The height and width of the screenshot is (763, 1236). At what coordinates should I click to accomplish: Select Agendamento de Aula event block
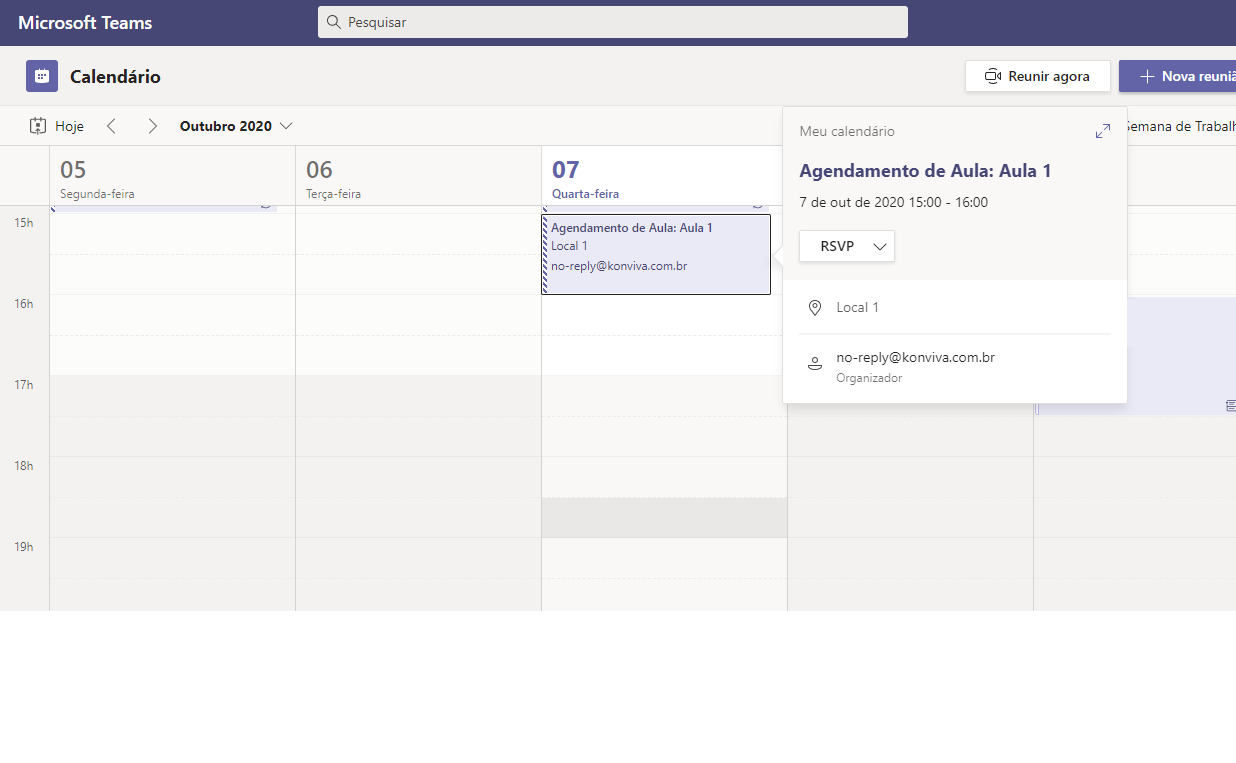click(656, 254)
